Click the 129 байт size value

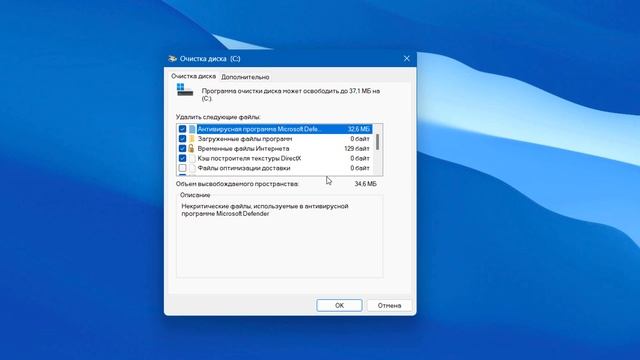pos(357,149)
